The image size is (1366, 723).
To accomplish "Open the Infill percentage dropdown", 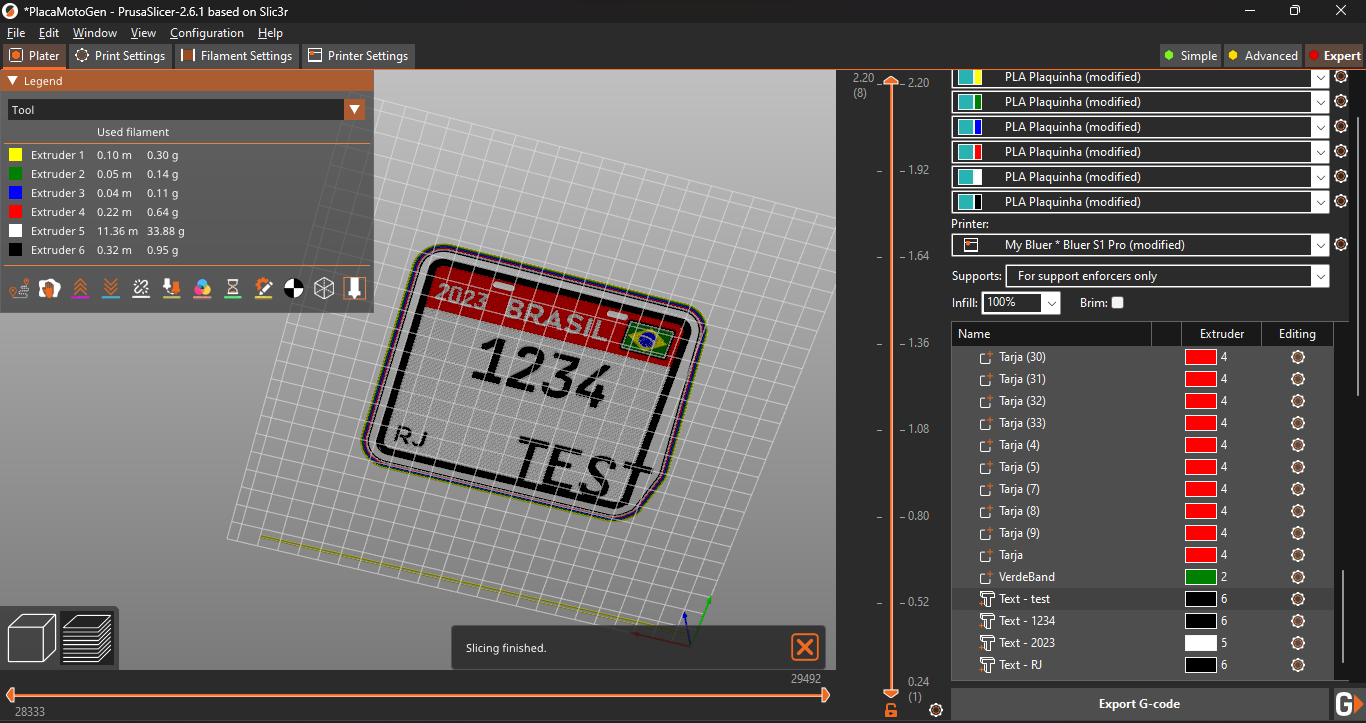I will [1051, 302].
